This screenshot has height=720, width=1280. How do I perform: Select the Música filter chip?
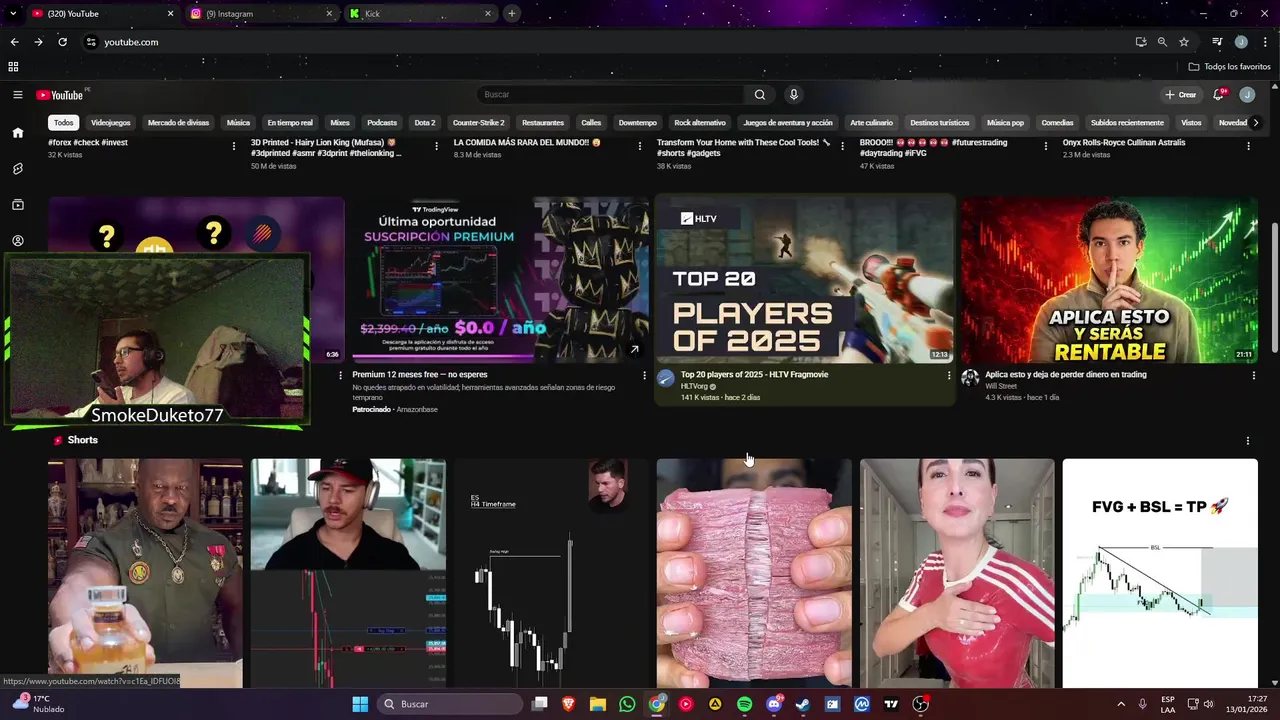(238, 123)
